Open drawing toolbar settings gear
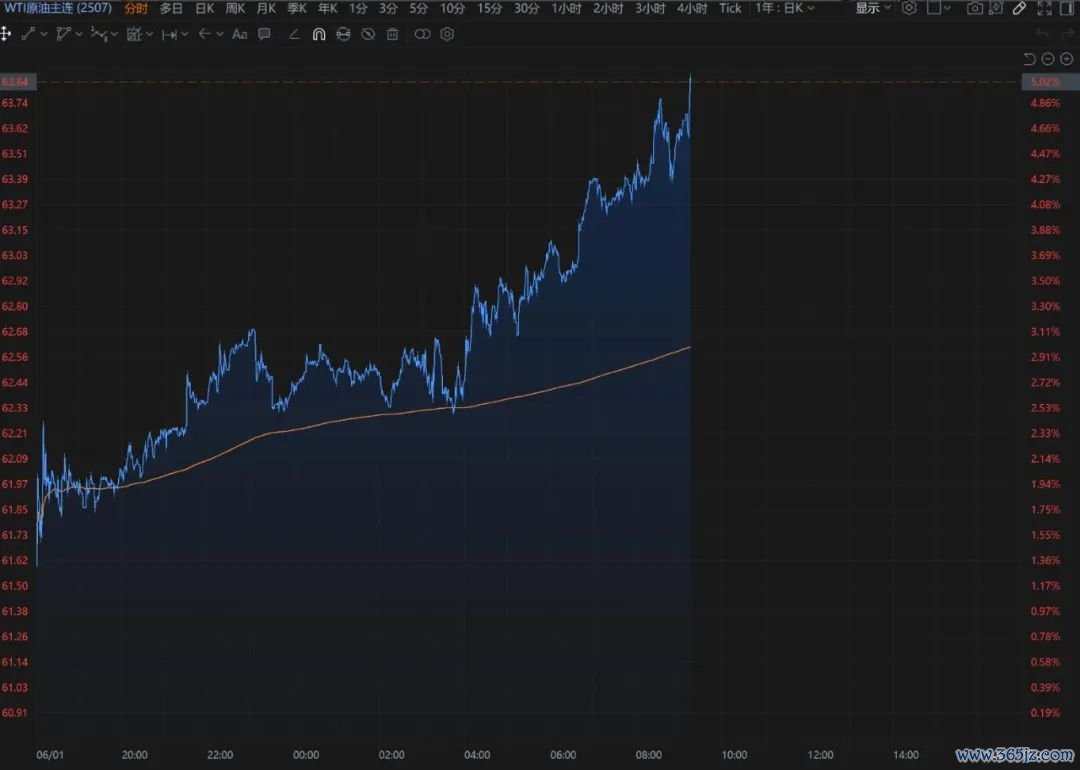The height and width of the screenshot is (770, 1080). point(447,34)
